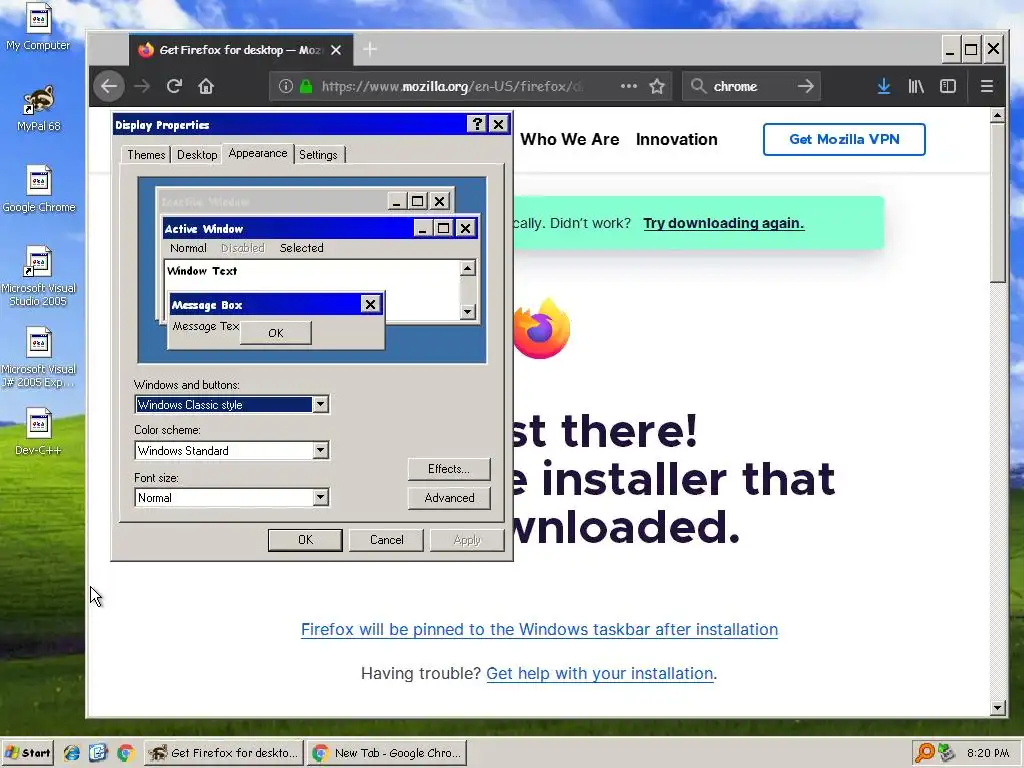Bookmark this page with star icon
The image size is (1024, 768).
pyautogui.click(x=657, y=86)
